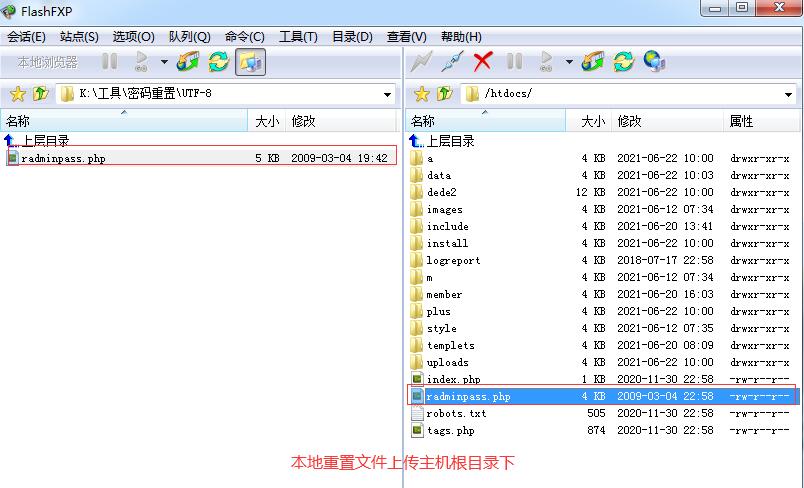Viewport: 804px width, 488px height.
Task: Expand the remote /htdocs/ path dropdown
Action: (791, 95)
